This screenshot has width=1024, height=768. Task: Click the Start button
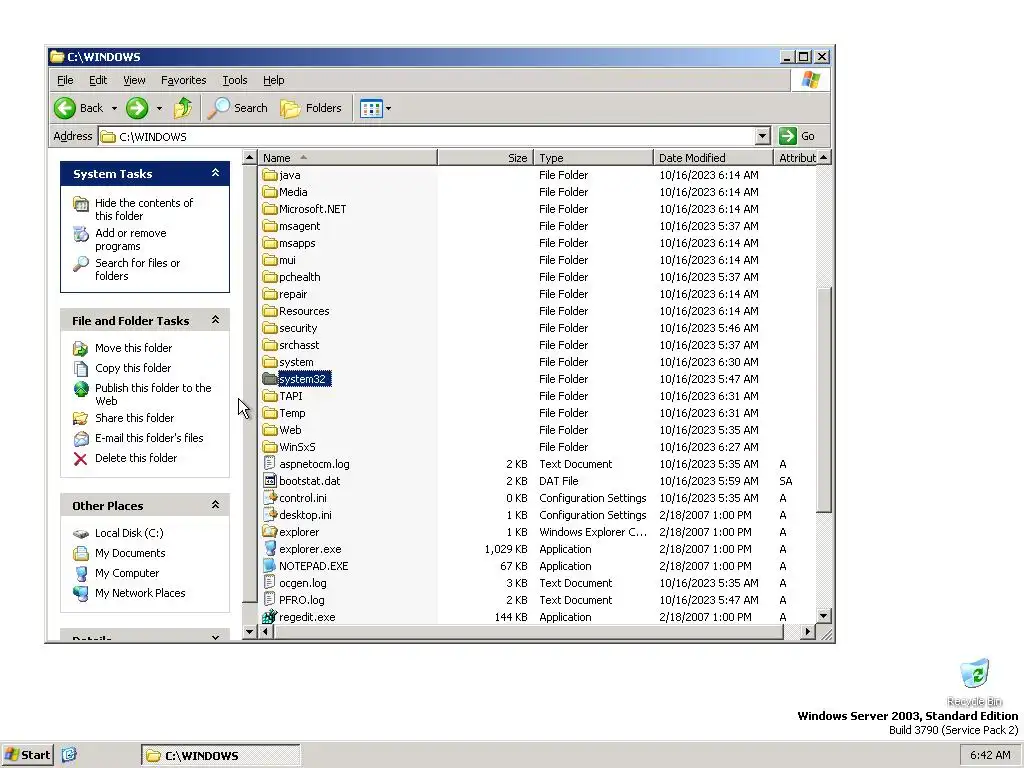click(x=27, y=755)
